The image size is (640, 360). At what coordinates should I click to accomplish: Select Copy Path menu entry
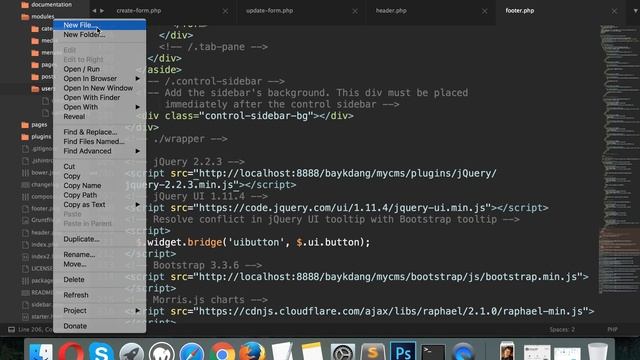[100, 195]
